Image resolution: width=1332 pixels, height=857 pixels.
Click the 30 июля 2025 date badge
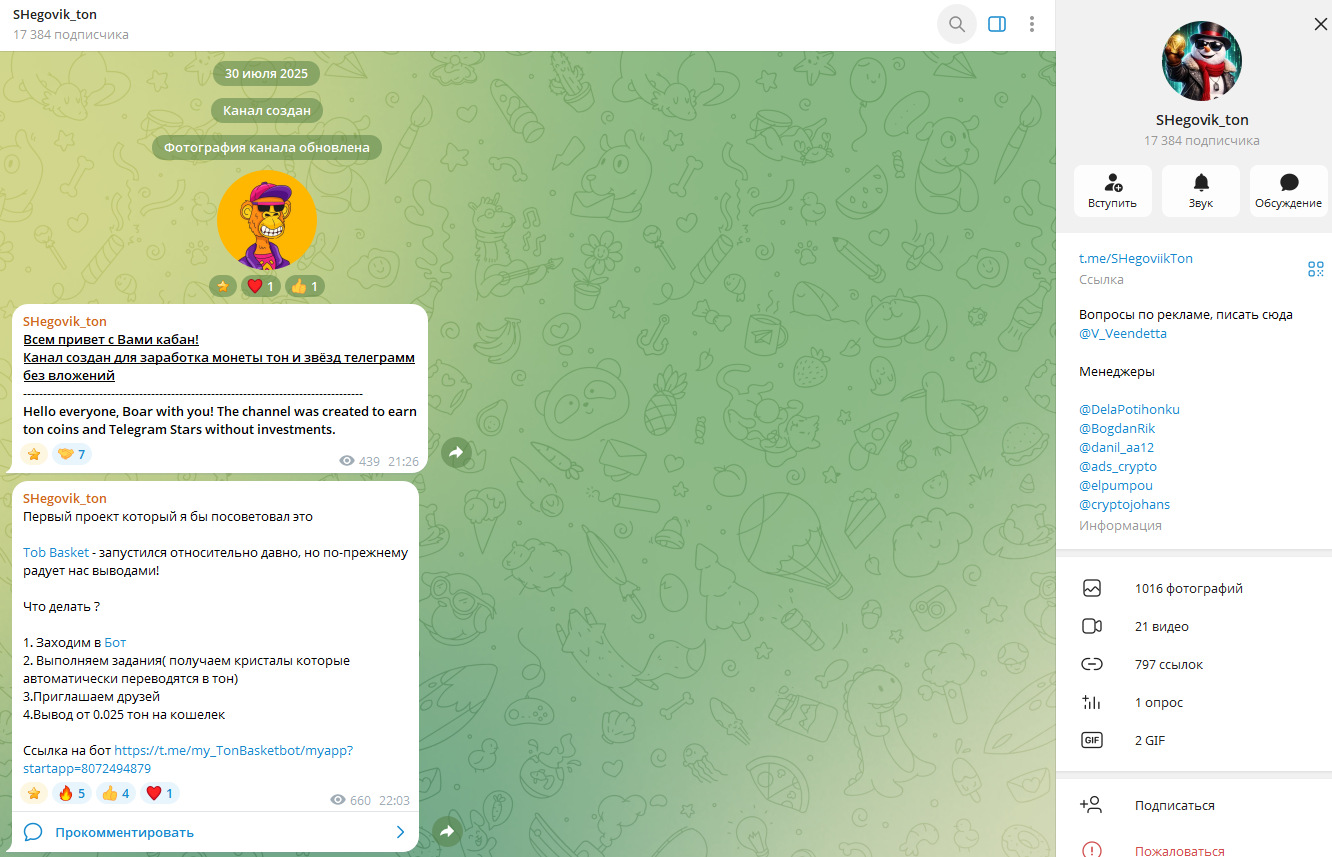267,73
